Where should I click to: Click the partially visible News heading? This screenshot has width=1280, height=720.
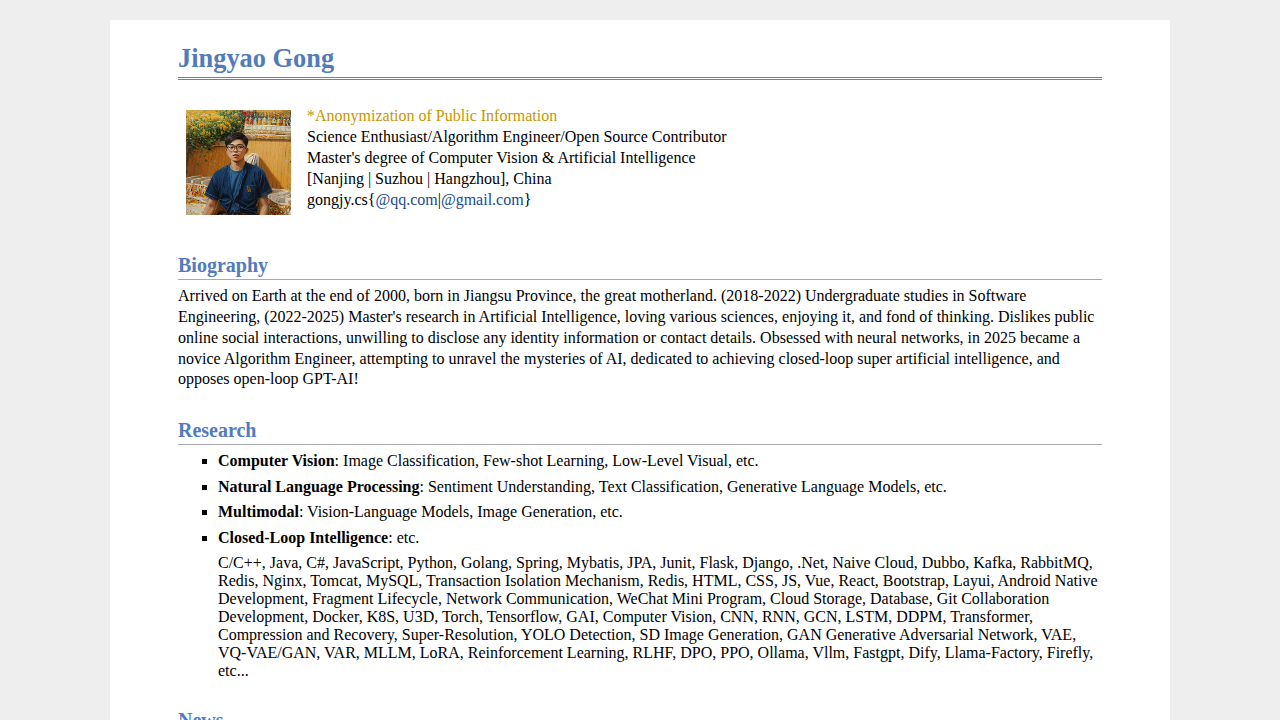tap(201, 716)
